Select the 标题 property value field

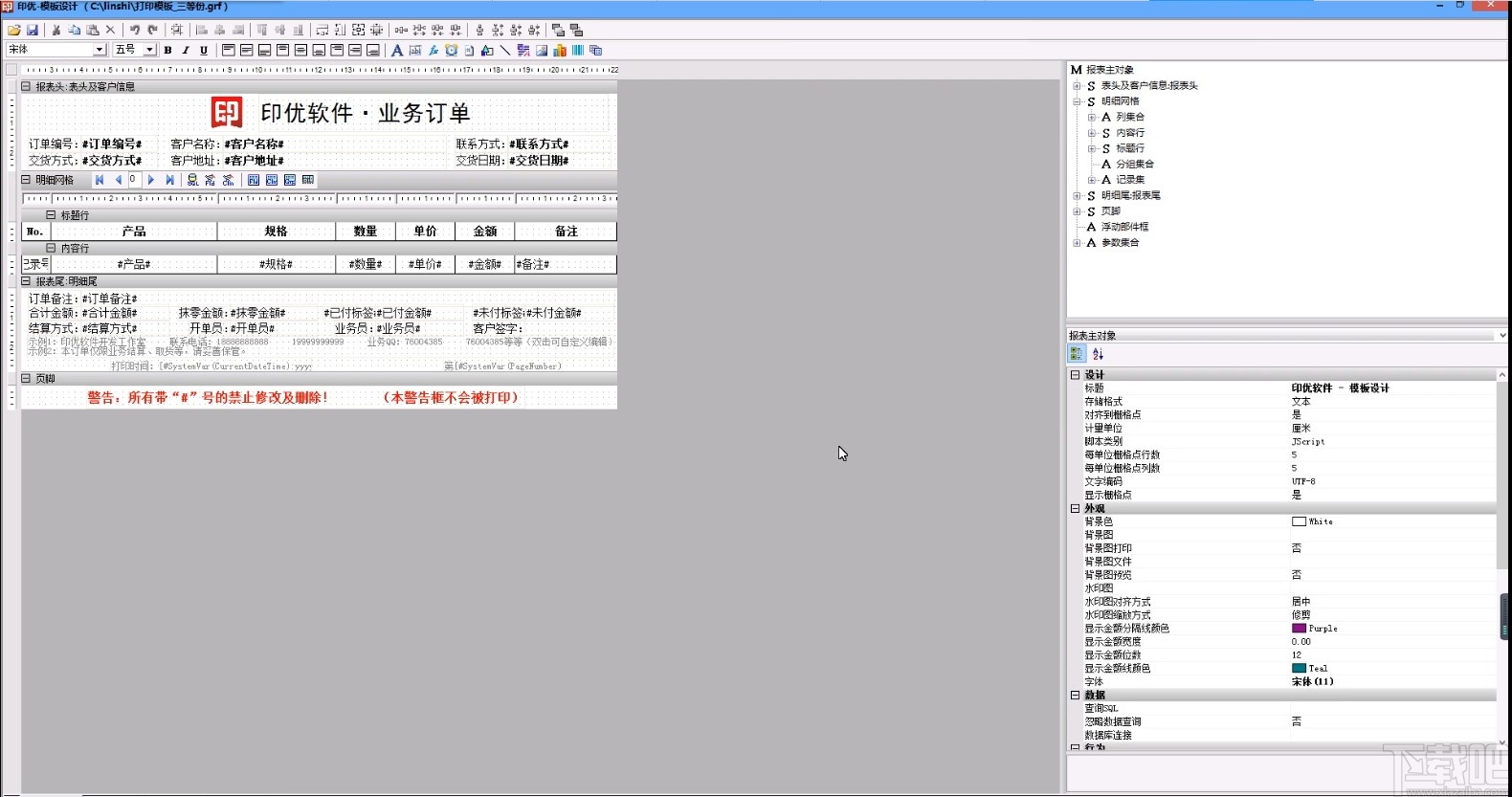(1391, 388)
